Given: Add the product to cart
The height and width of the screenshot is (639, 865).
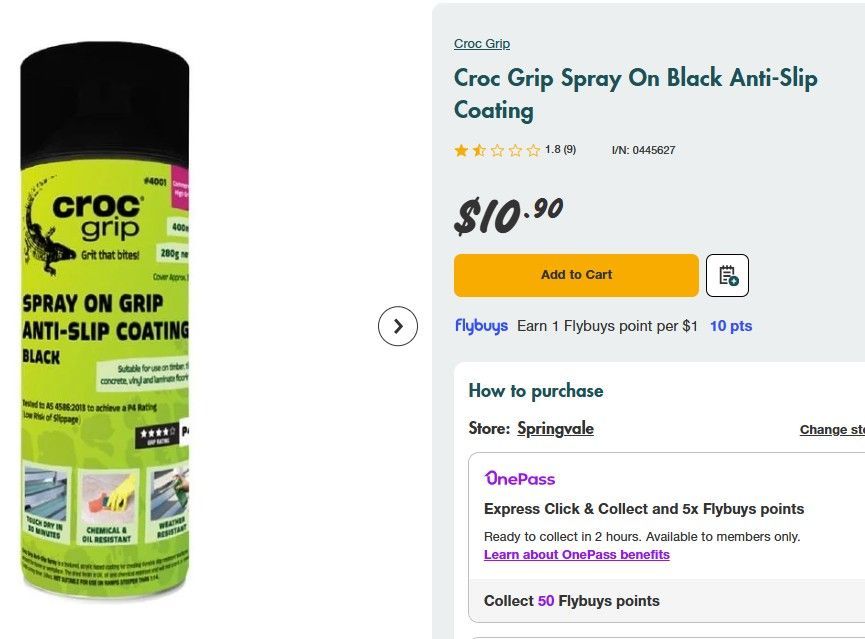Looking at the screenshot, I should (x=576, y=275).
